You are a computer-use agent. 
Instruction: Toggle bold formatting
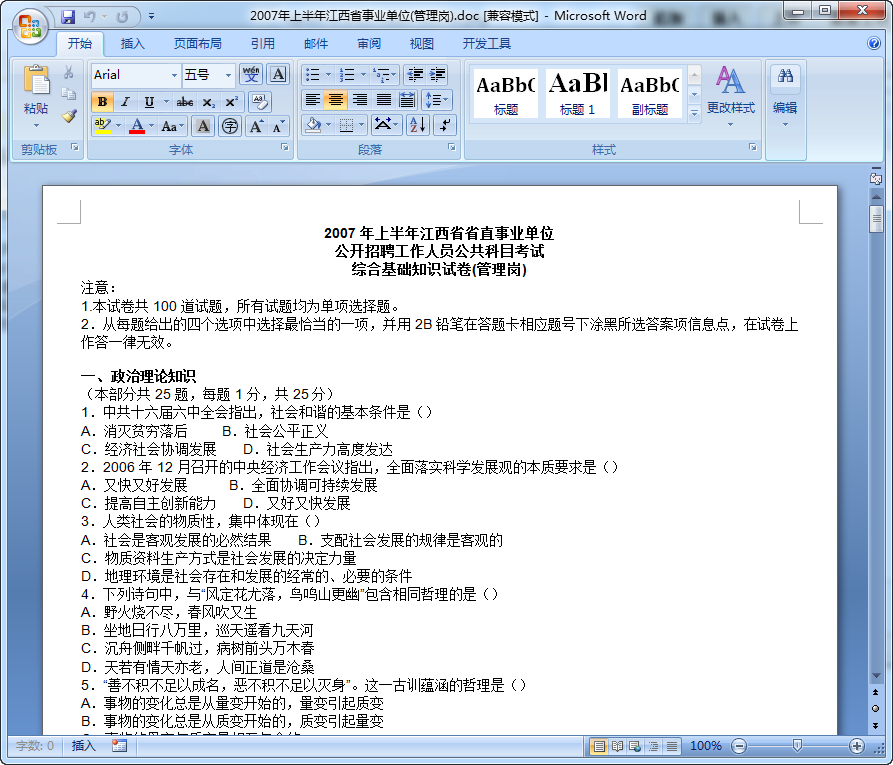102,102
